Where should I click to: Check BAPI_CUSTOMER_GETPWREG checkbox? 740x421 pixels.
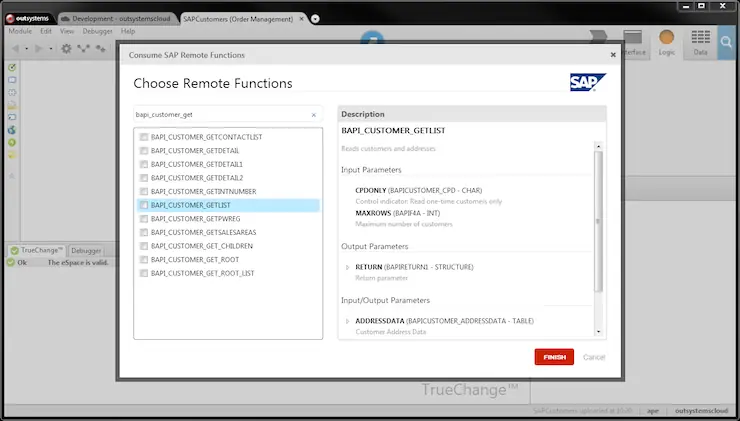pos(144,219)
